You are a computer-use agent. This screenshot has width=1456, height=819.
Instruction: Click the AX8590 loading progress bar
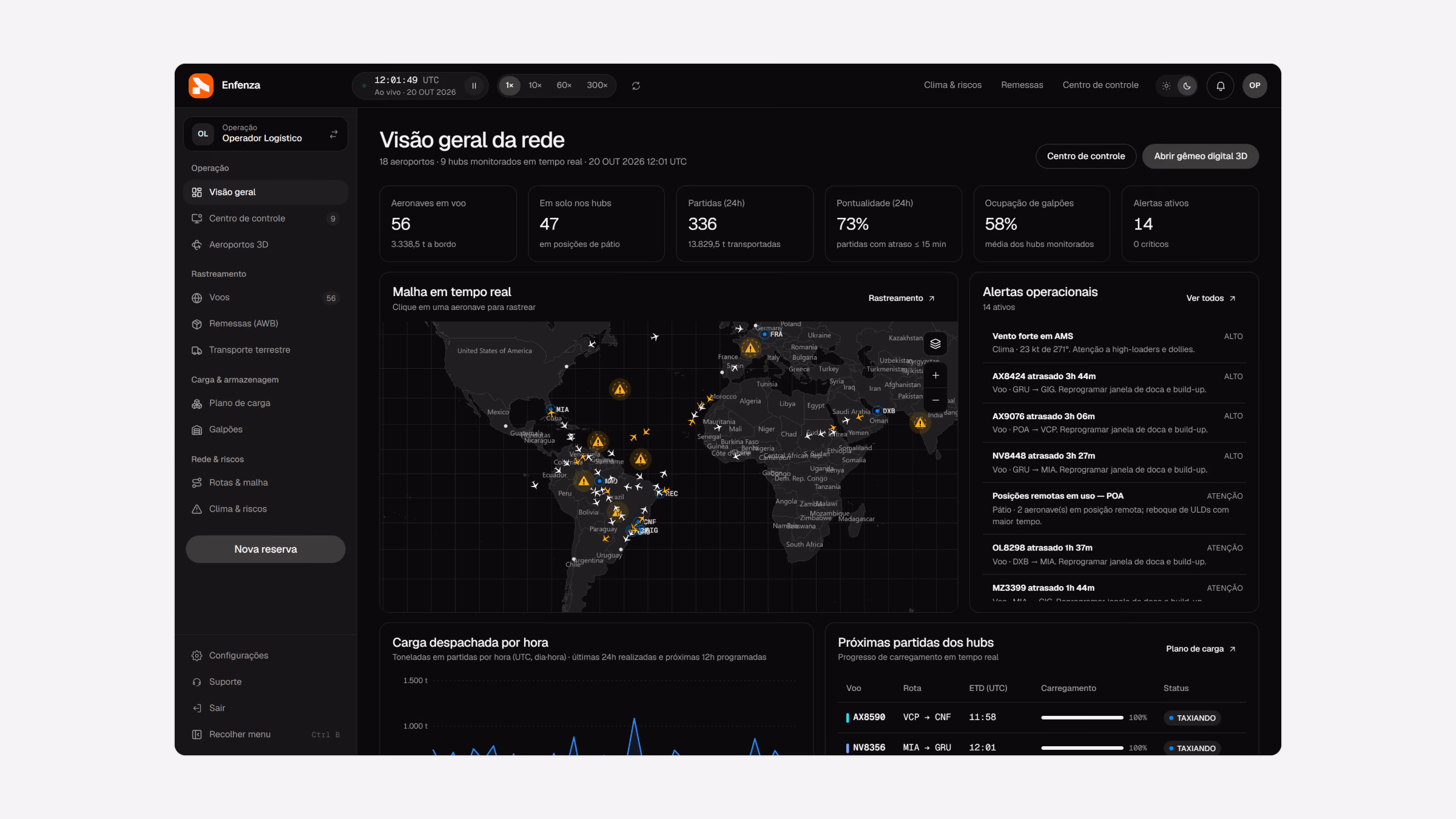[1082, 718]
